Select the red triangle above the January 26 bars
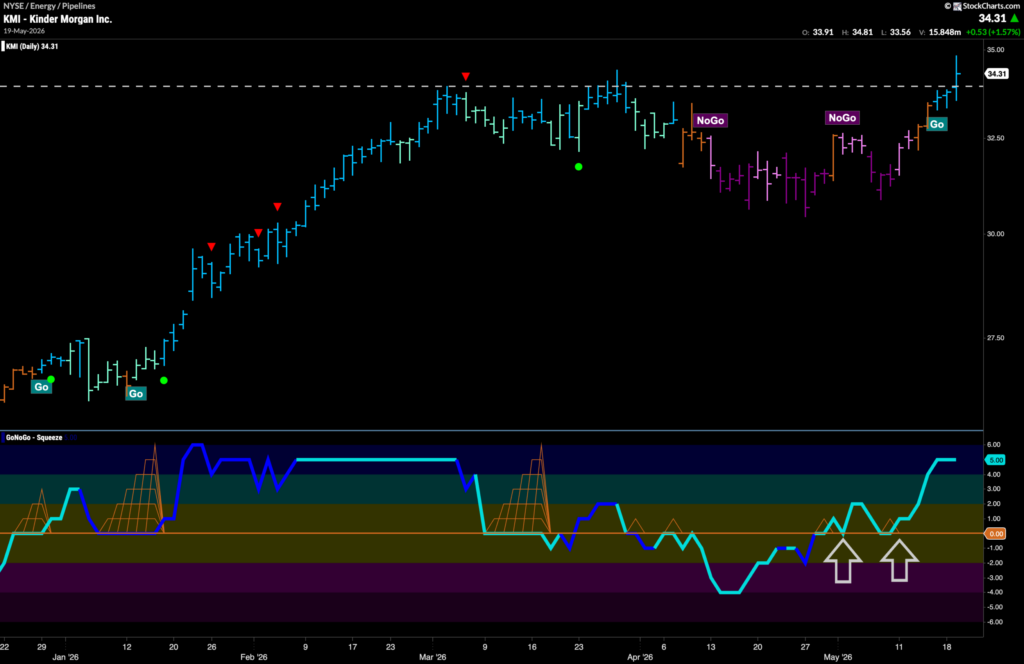 point(211,246)
